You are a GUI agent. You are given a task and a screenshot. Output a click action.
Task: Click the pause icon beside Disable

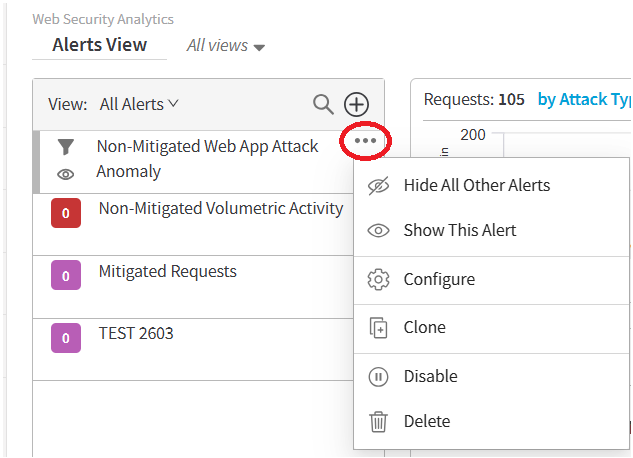point(378,377)
